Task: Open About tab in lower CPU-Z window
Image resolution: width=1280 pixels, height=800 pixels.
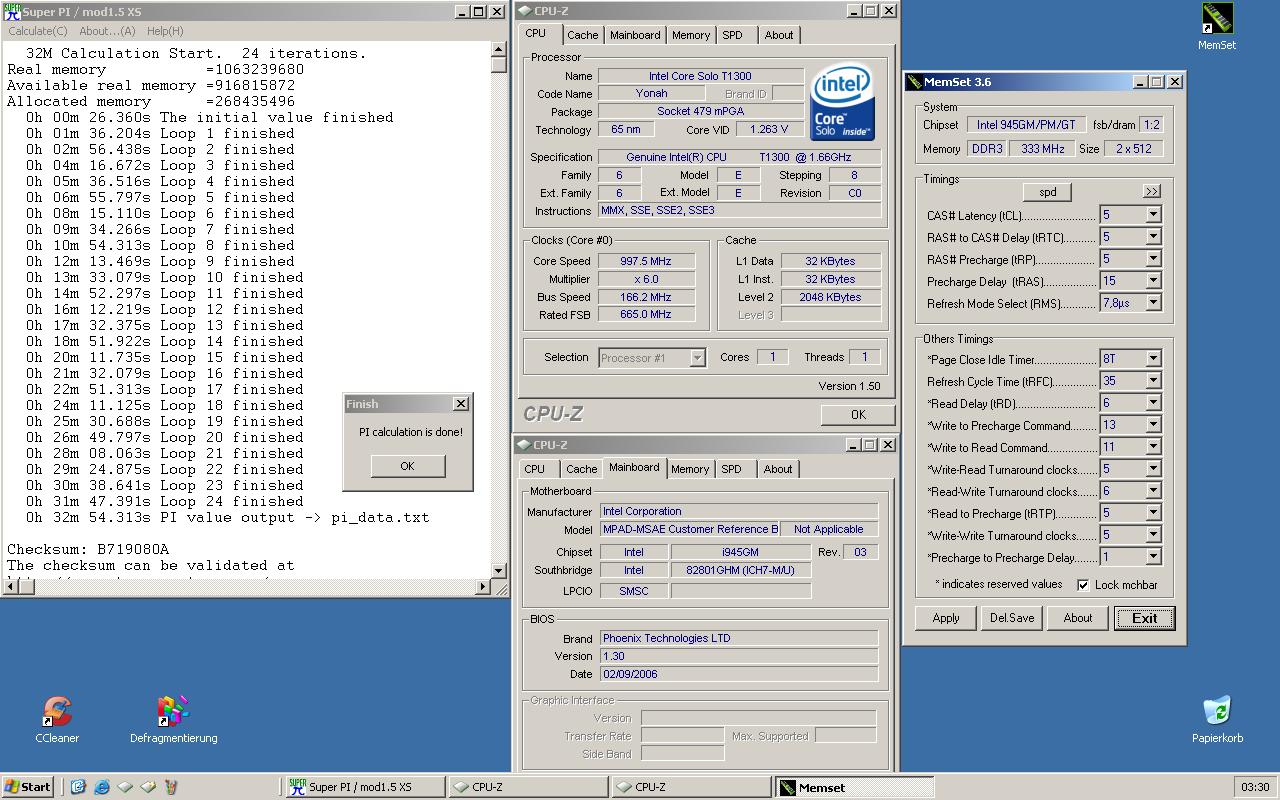Action: click(778, 469)
